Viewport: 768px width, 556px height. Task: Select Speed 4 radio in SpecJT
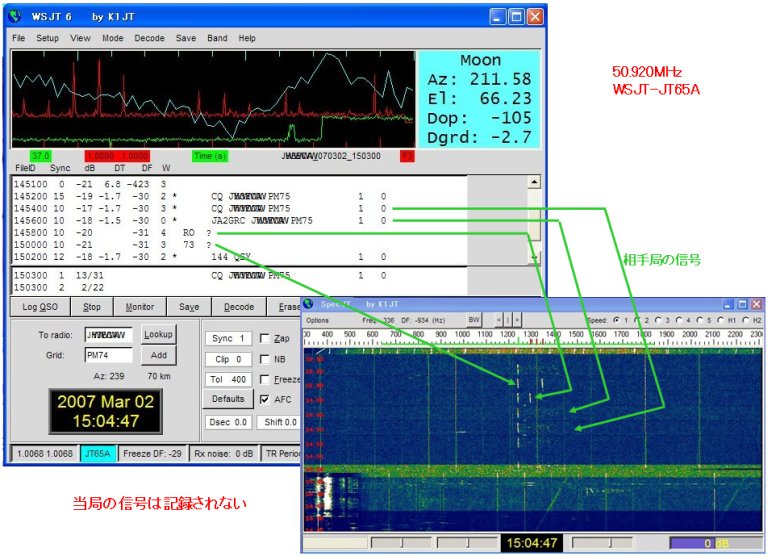679,320
